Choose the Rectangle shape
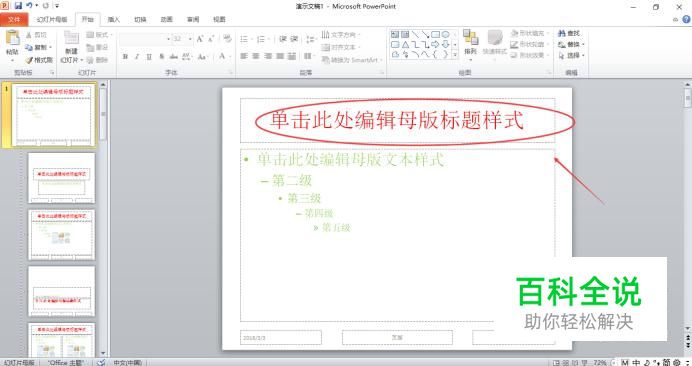692x366 pixels. (435, 34)
